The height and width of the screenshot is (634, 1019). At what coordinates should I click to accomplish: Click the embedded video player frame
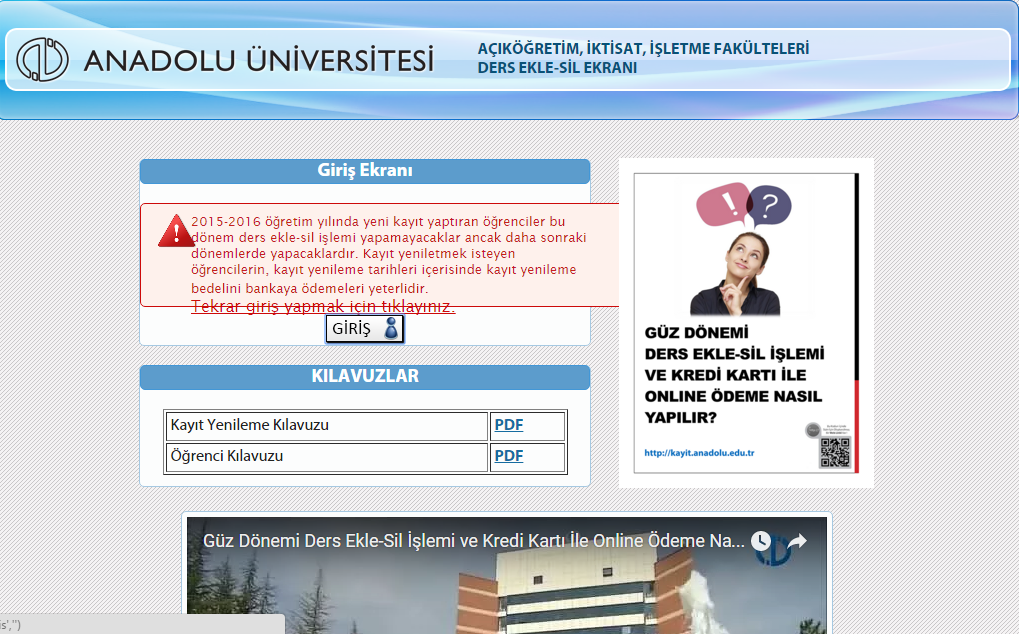tap(507, 576)
